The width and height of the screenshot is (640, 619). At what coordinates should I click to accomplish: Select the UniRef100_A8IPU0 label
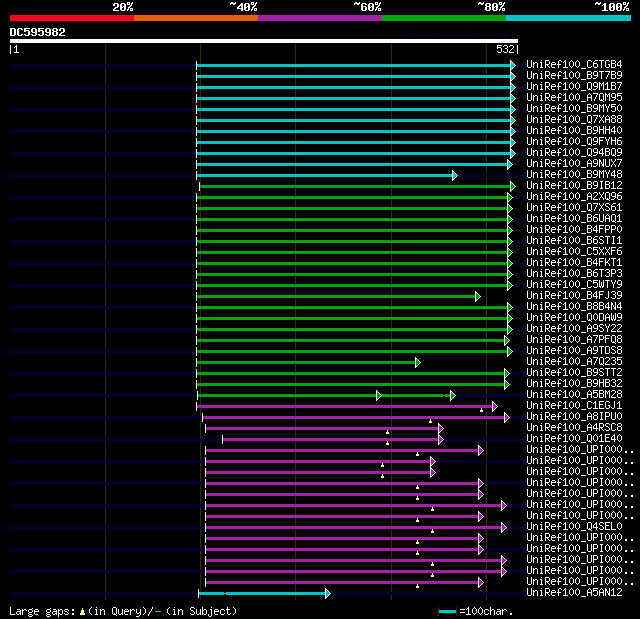[x=574, y=417]
